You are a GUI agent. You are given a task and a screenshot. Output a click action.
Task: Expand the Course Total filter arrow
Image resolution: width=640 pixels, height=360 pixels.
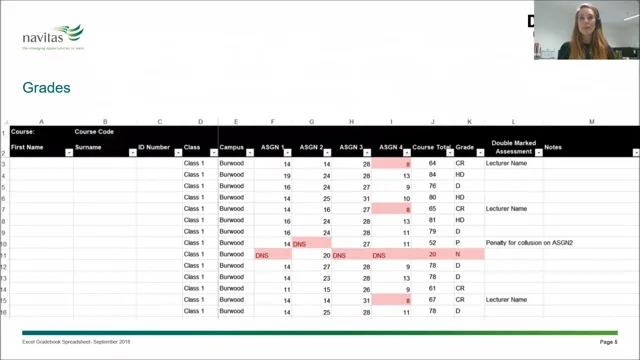click(450, 153)
